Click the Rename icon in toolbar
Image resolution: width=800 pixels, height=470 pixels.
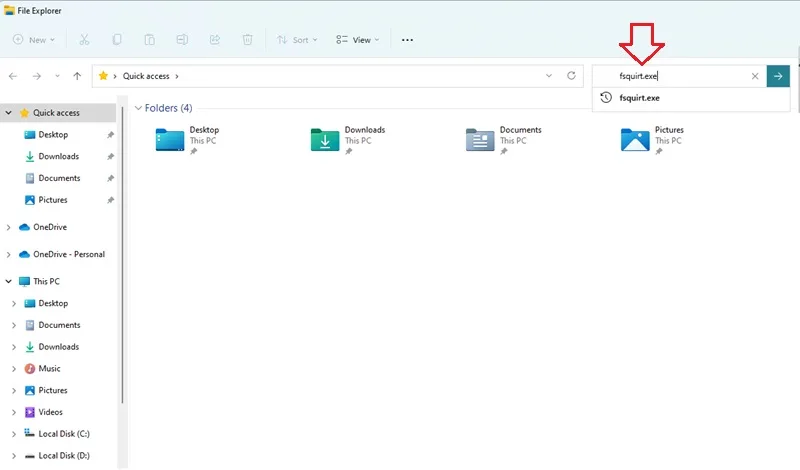[182, 40]
